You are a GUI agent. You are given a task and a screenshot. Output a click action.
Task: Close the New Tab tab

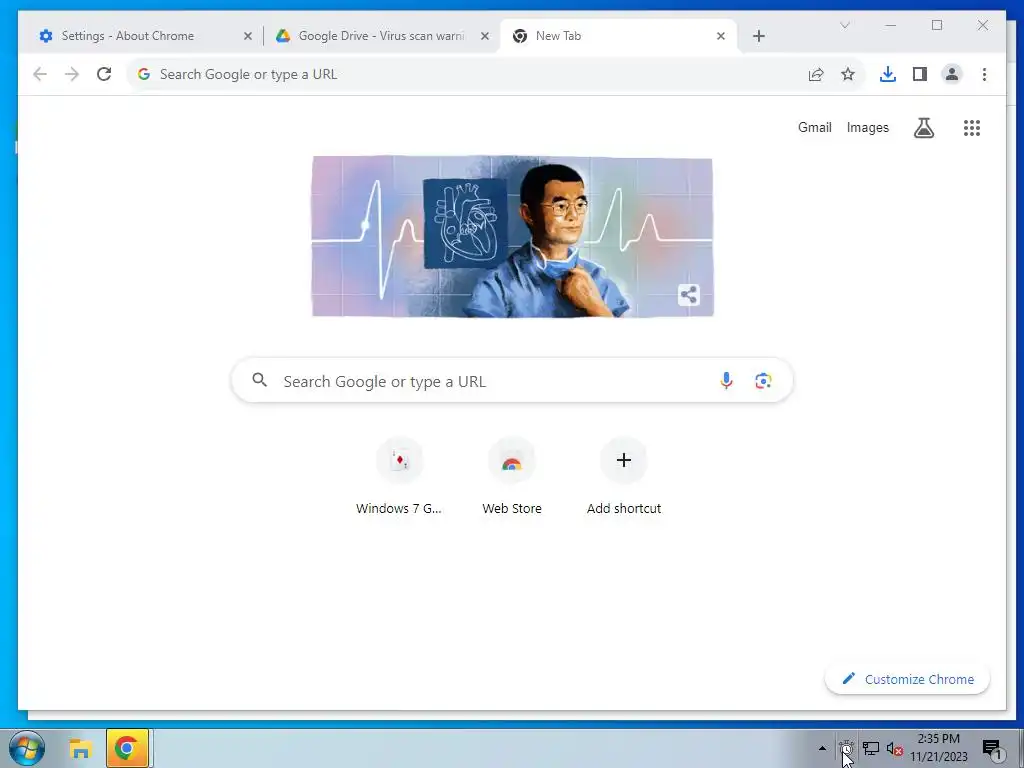point(720,36)
